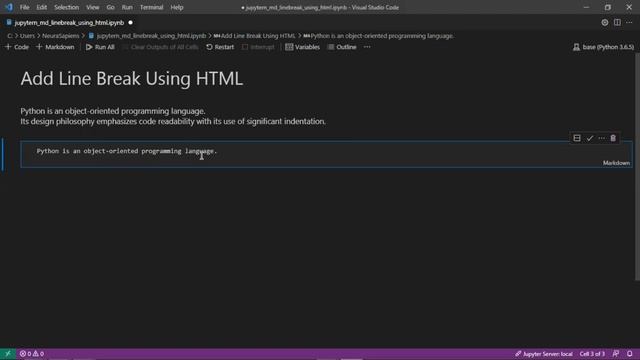Screen dimensions: 640x360
Task: Click the notebook vertical scrollbar
Action: click(637, 167)
